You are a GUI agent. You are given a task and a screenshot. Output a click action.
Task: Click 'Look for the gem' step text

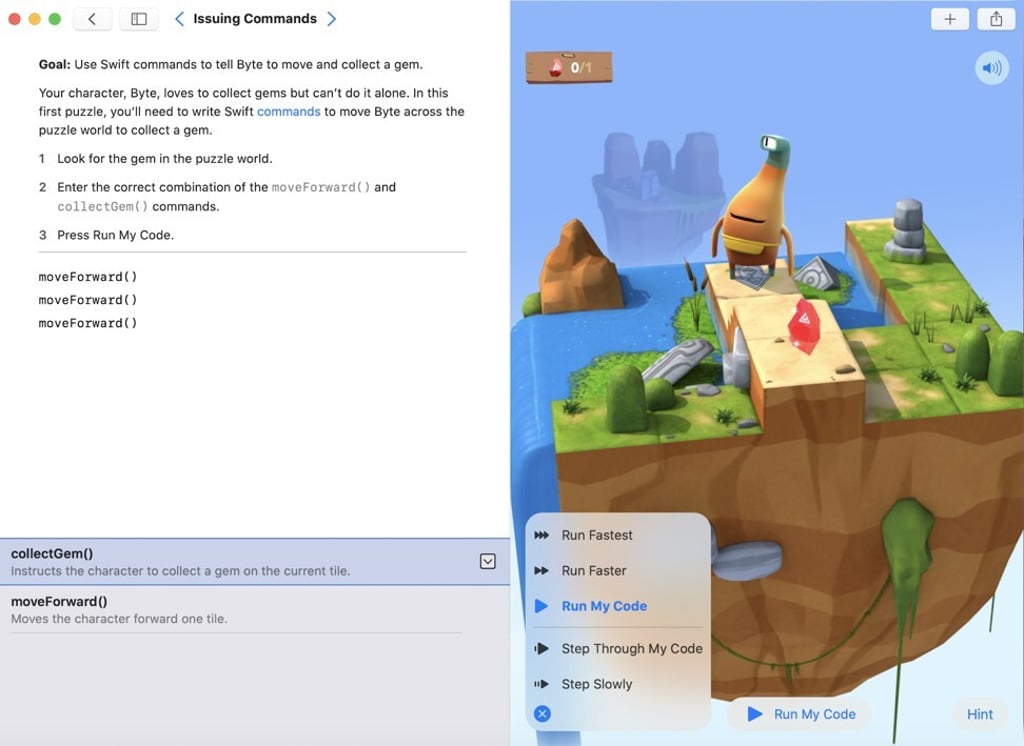coord(165,159)
